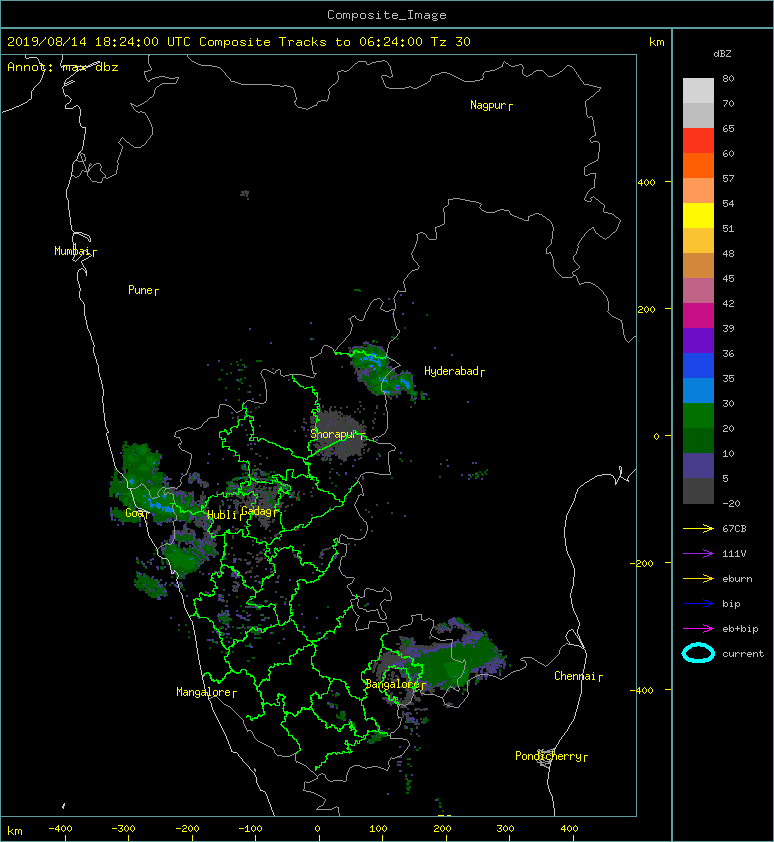This screenshot has height=842, width=774.
Task: Click the magenta eb+bip arrow legend icon
Action: 698,628
